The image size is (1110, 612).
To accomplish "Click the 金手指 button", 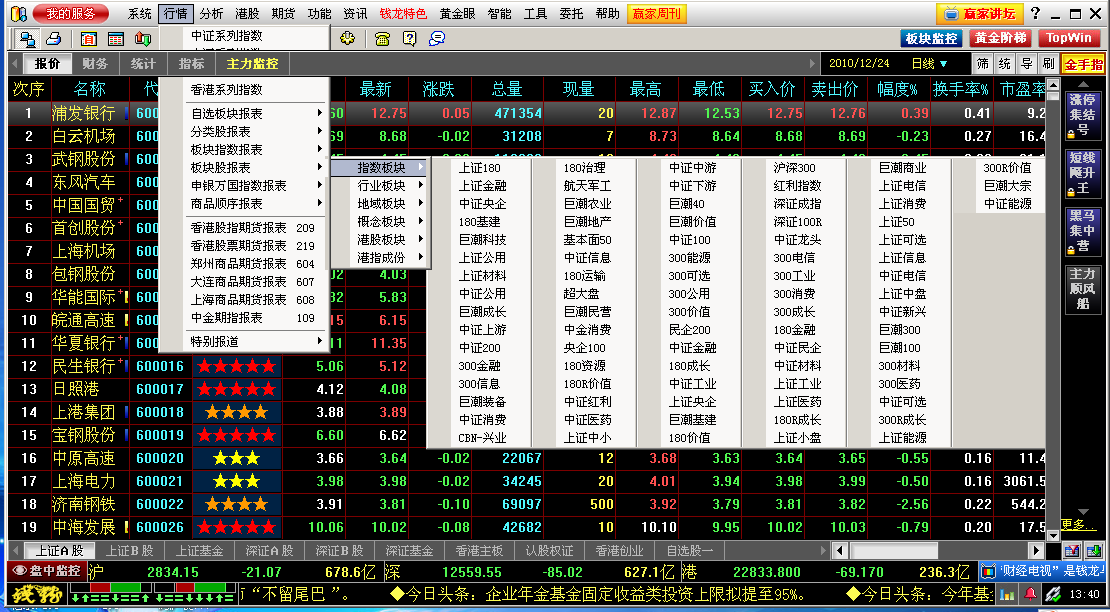I will (x=1083, y=64).
